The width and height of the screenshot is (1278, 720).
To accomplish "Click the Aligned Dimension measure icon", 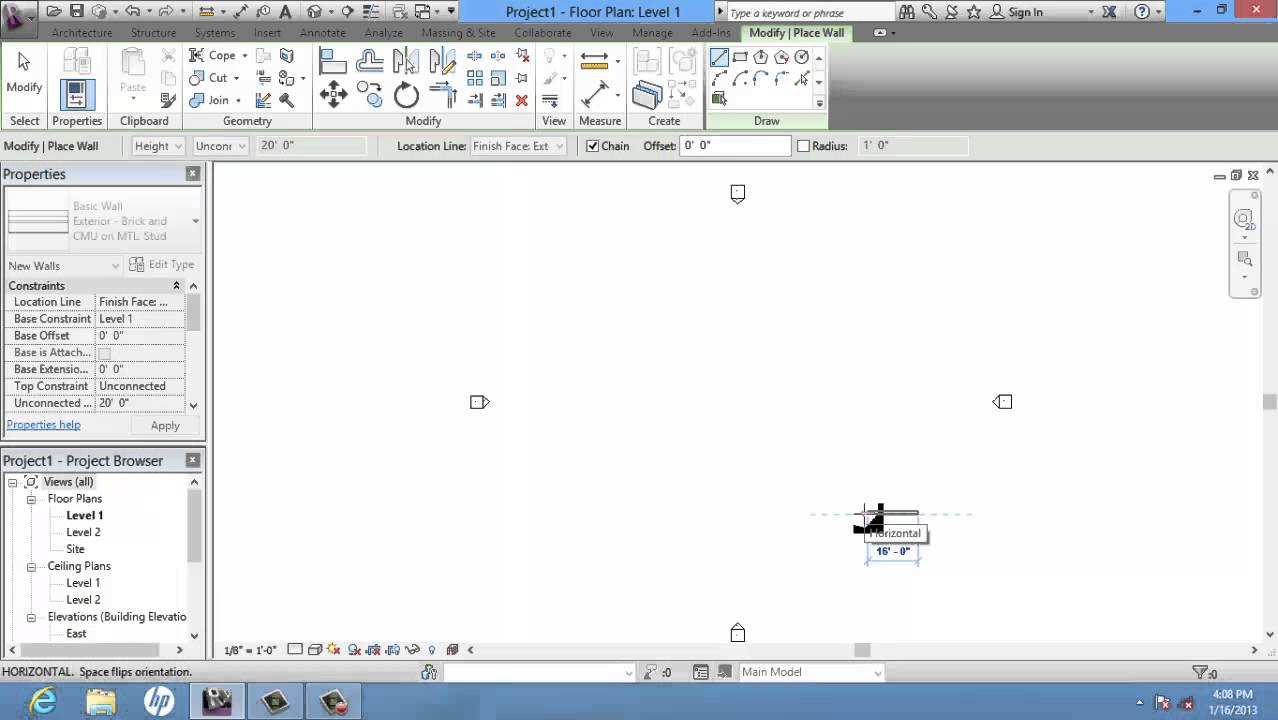I will (595, 95).
